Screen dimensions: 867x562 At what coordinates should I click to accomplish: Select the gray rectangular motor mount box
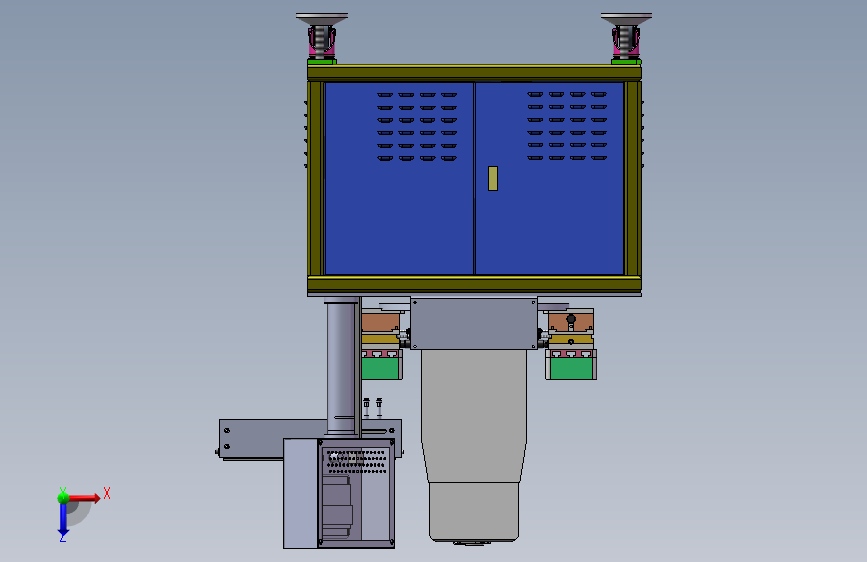point(474,324)
